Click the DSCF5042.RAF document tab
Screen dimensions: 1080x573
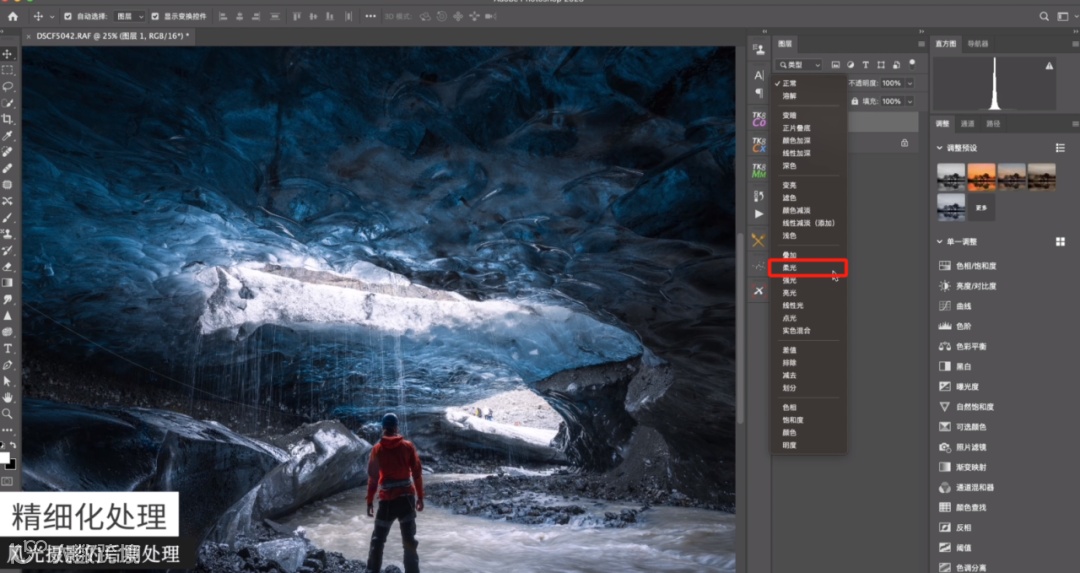point(114,36)
